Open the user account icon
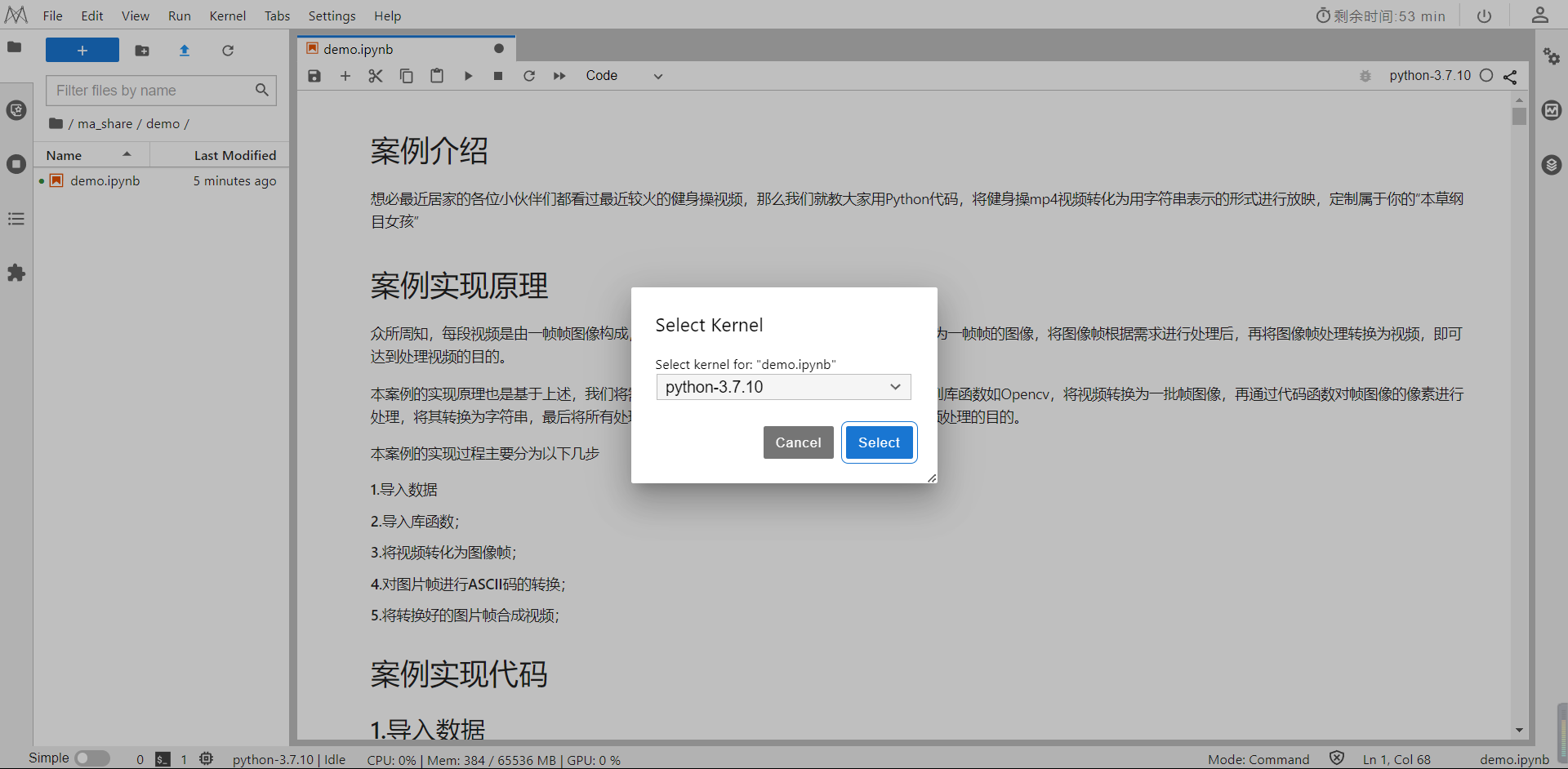The image size is (1568, 769). pyautogui.click(x=1540, y=15)
